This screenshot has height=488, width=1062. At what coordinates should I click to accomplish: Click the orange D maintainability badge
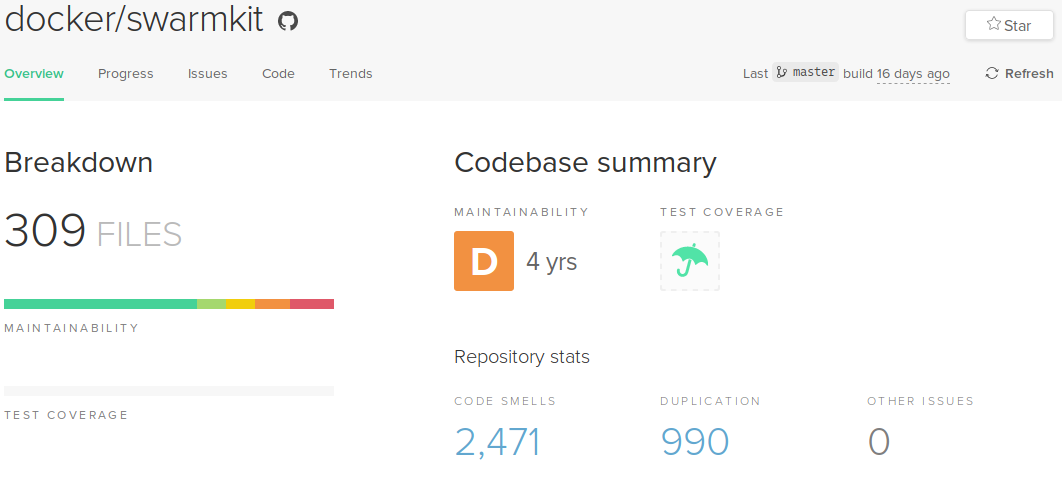[484, 261]
